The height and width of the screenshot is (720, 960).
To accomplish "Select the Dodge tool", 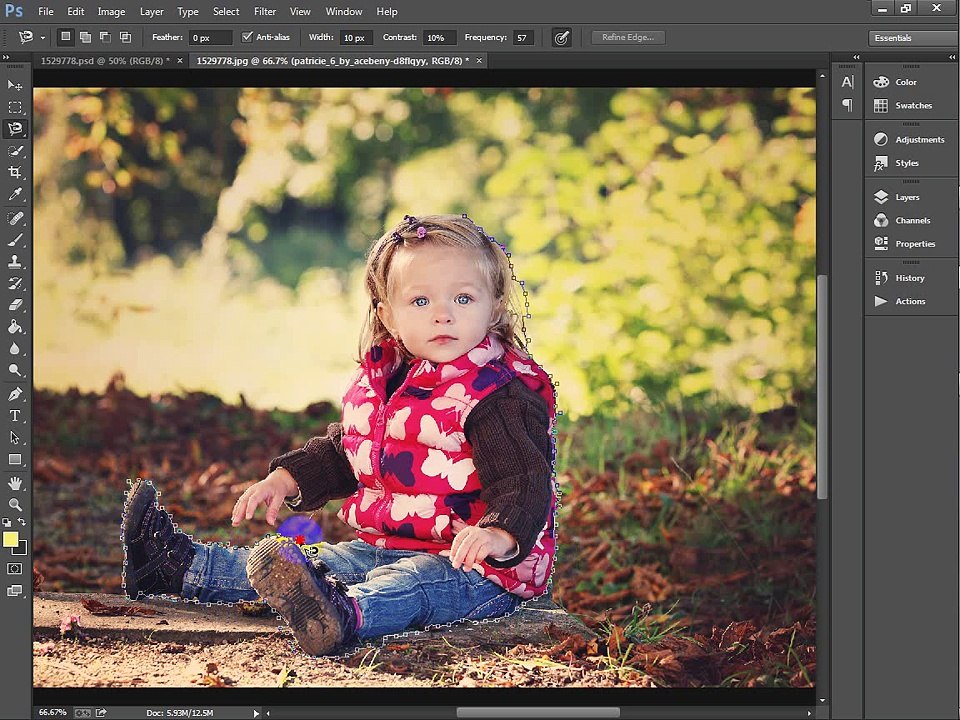I will 15,370.
